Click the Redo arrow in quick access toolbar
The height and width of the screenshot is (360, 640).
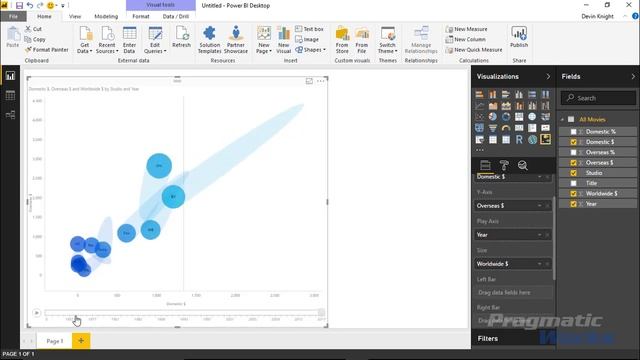tap(40, 6)
